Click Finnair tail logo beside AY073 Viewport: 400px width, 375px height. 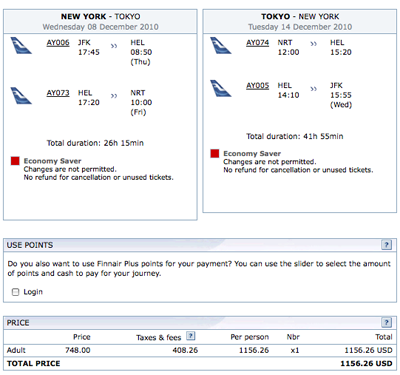point(21,96)
